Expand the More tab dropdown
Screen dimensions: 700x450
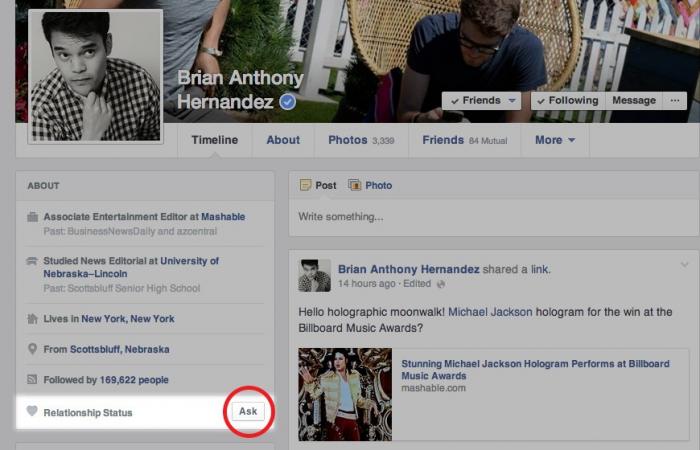pos(554,140)
